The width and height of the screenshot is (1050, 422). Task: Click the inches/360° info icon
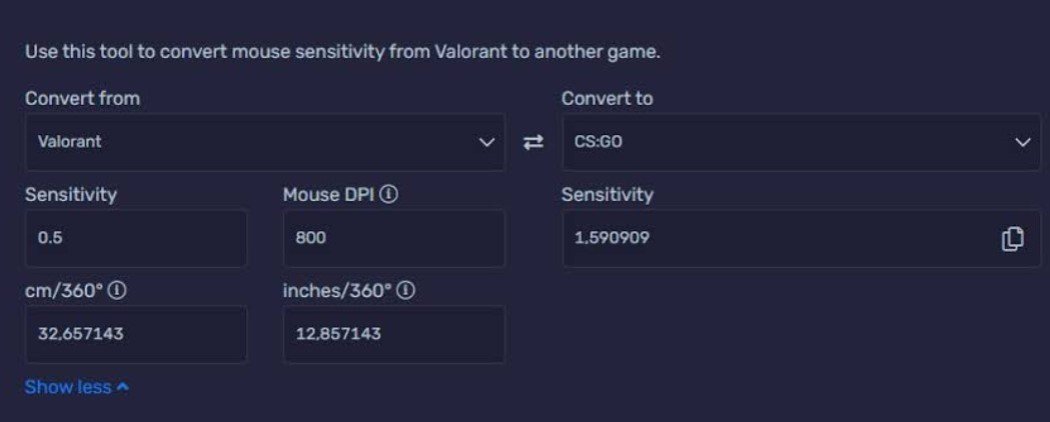(x=406, y=291)
